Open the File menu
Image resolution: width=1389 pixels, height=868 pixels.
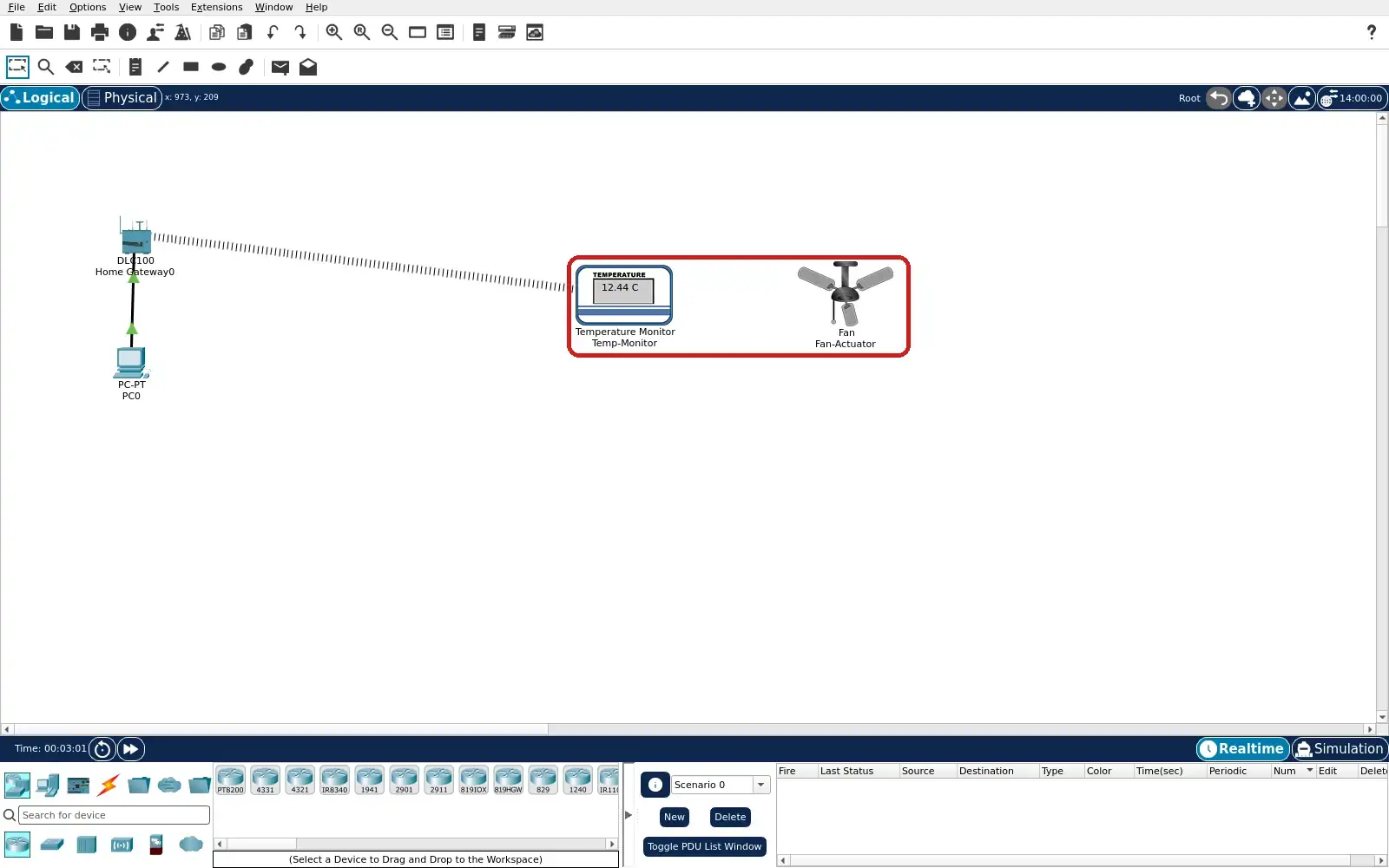(16, 7)
